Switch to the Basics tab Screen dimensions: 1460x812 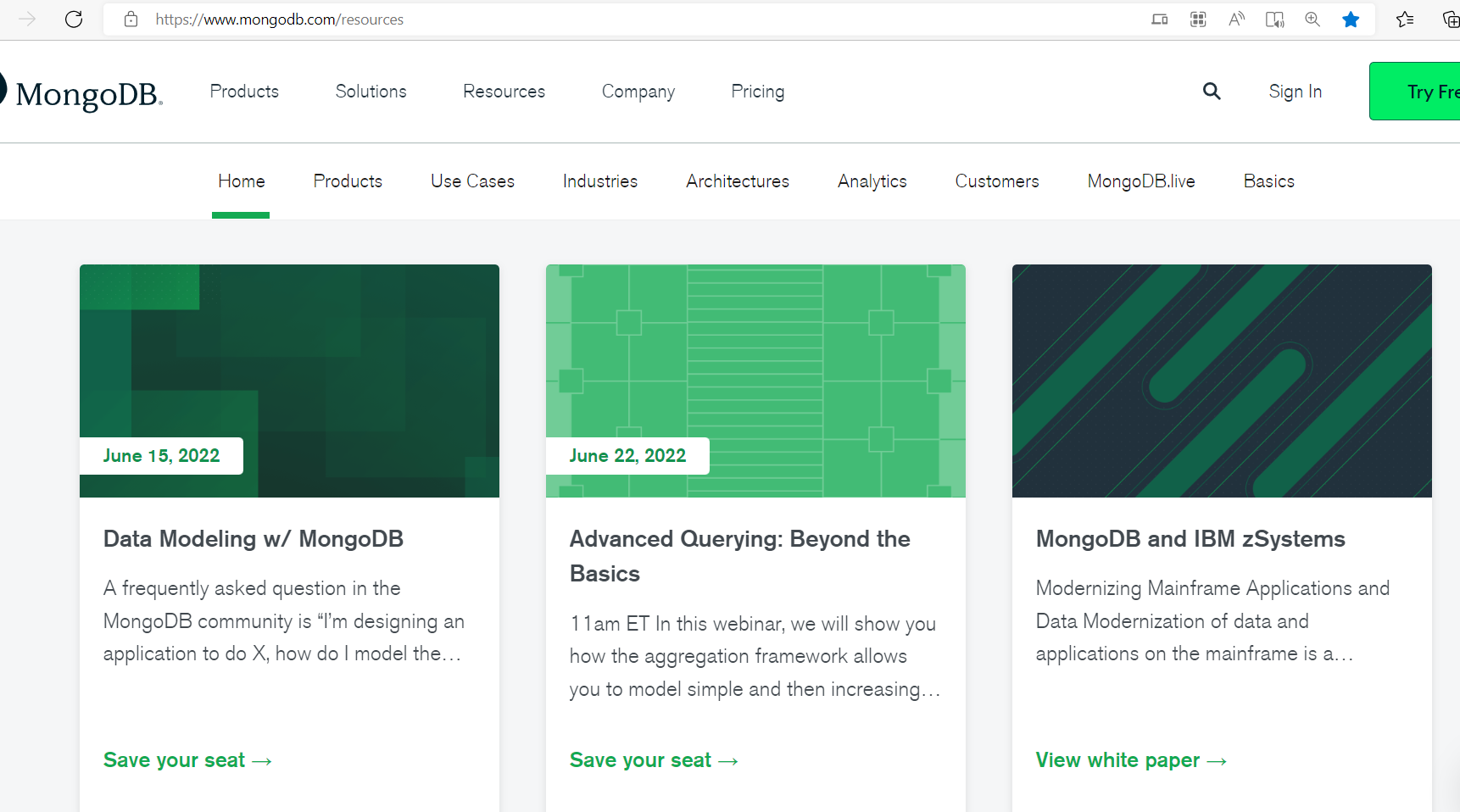(1269, 181)
